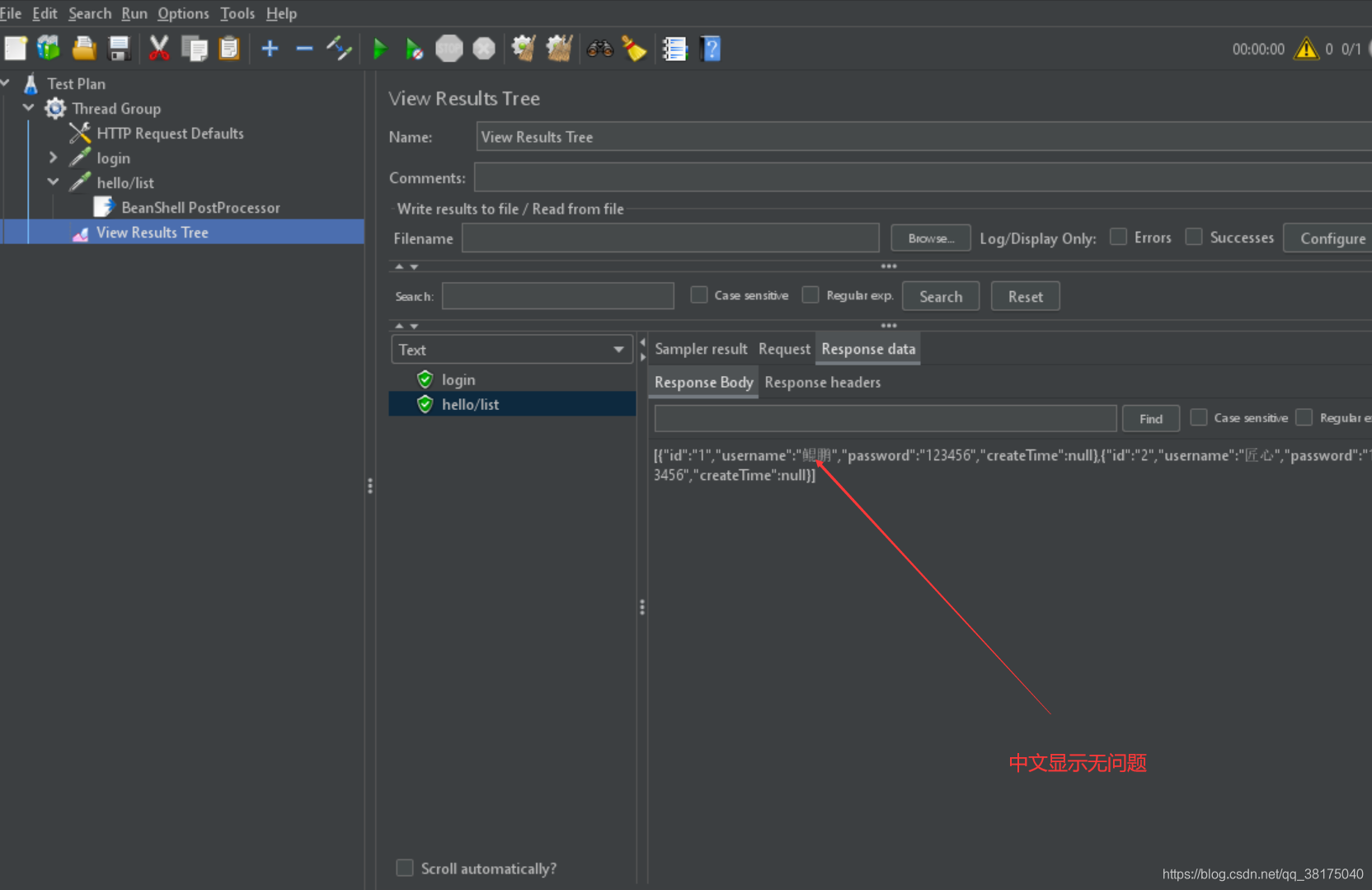The height and width of the screenshot is (890, 1372).
Task: Click the Stop test icon
Action: tap(449, 49)
